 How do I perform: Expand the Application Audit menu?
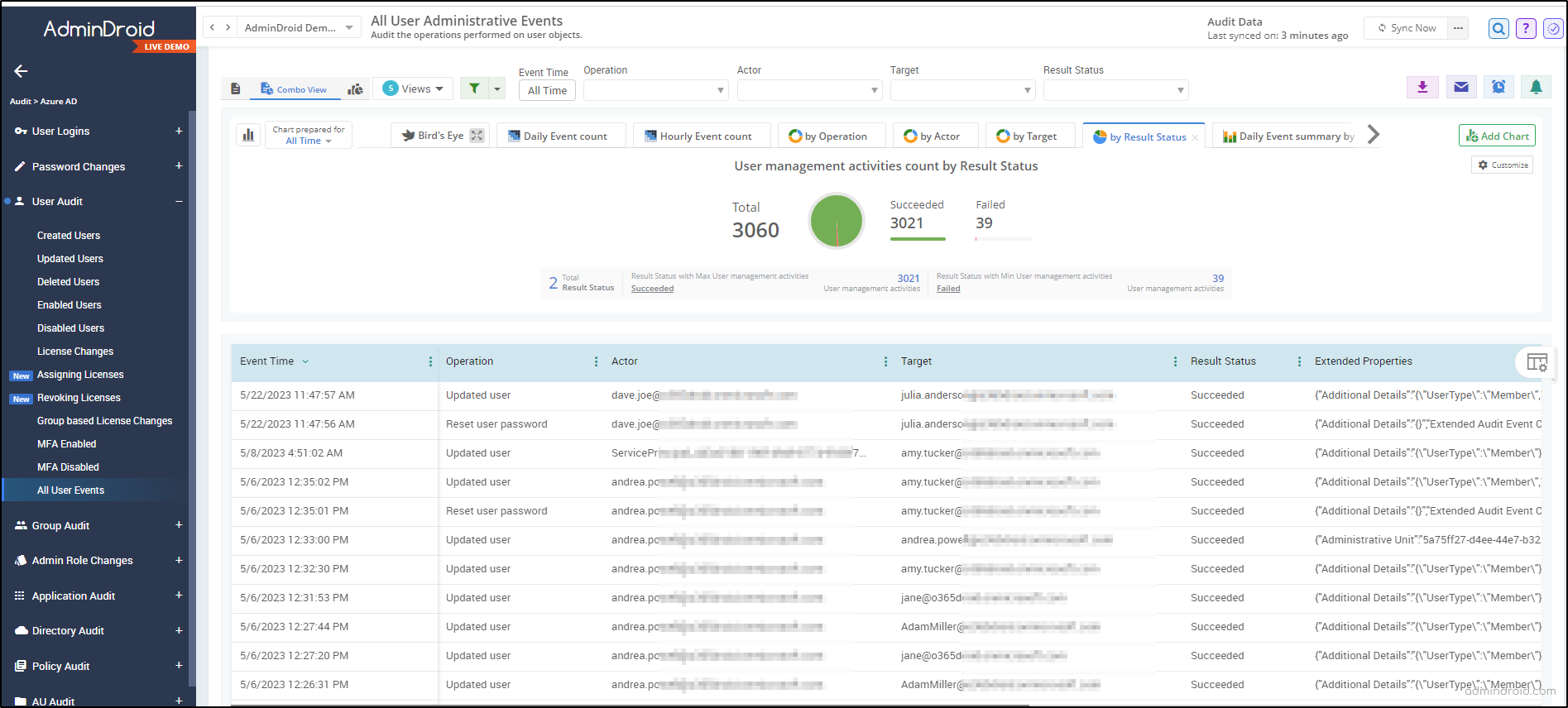pos(179,596)
